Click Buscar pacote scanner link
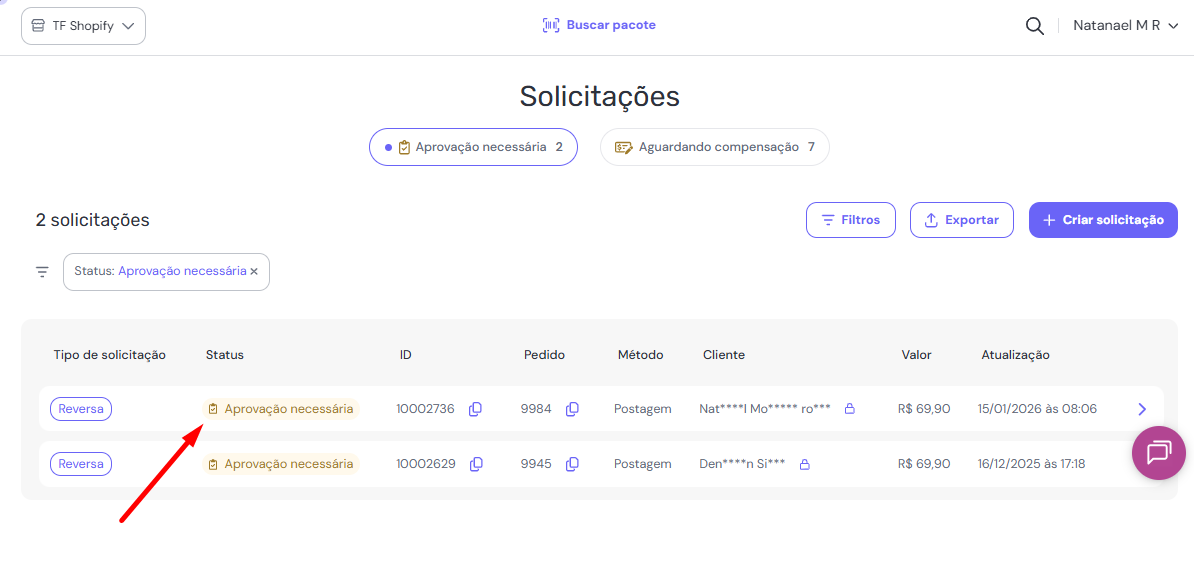The image size is (1194, 562). click(599, 25)
